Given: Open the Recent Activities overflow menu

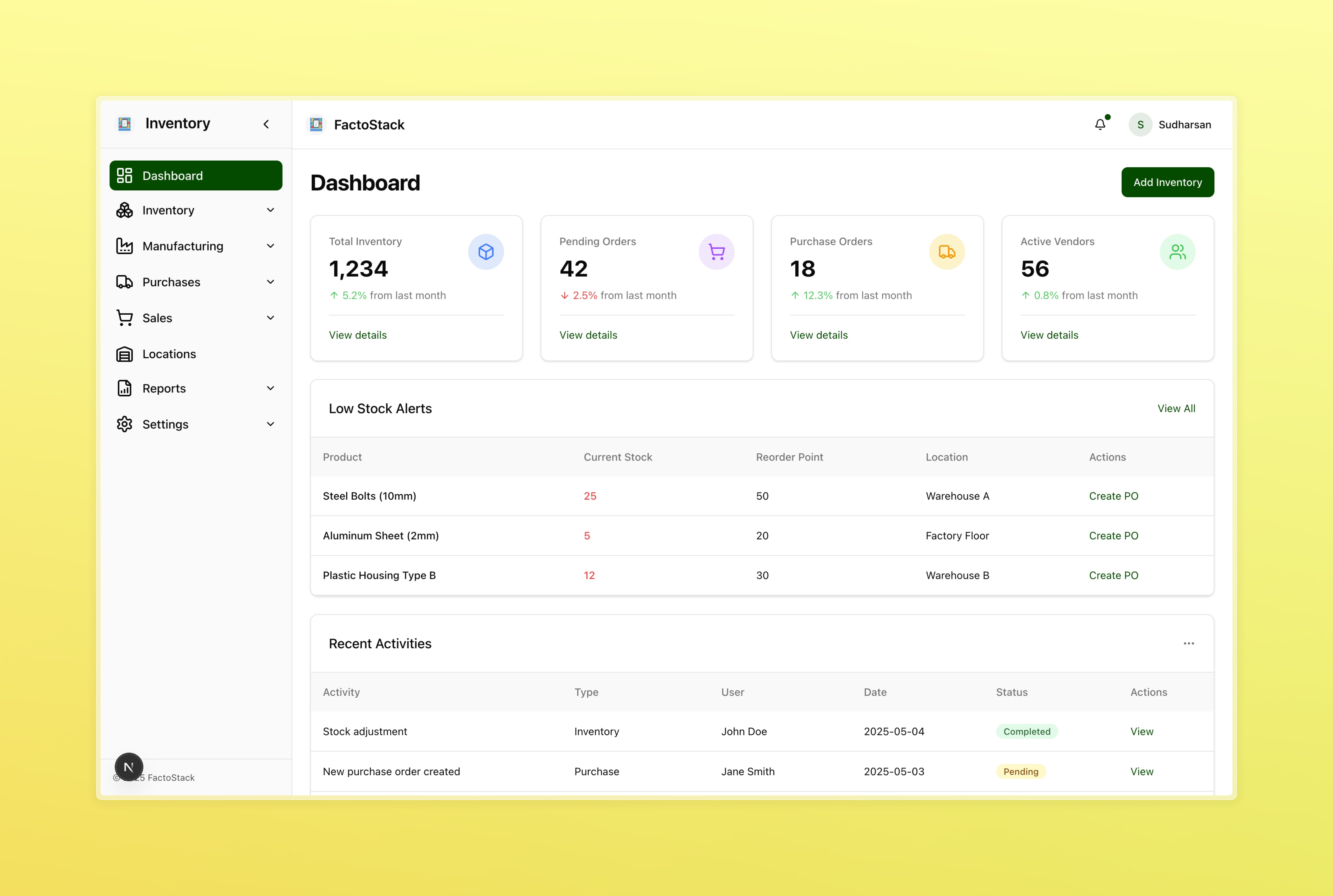Looking at the screenshot, I should [1189, 643].
